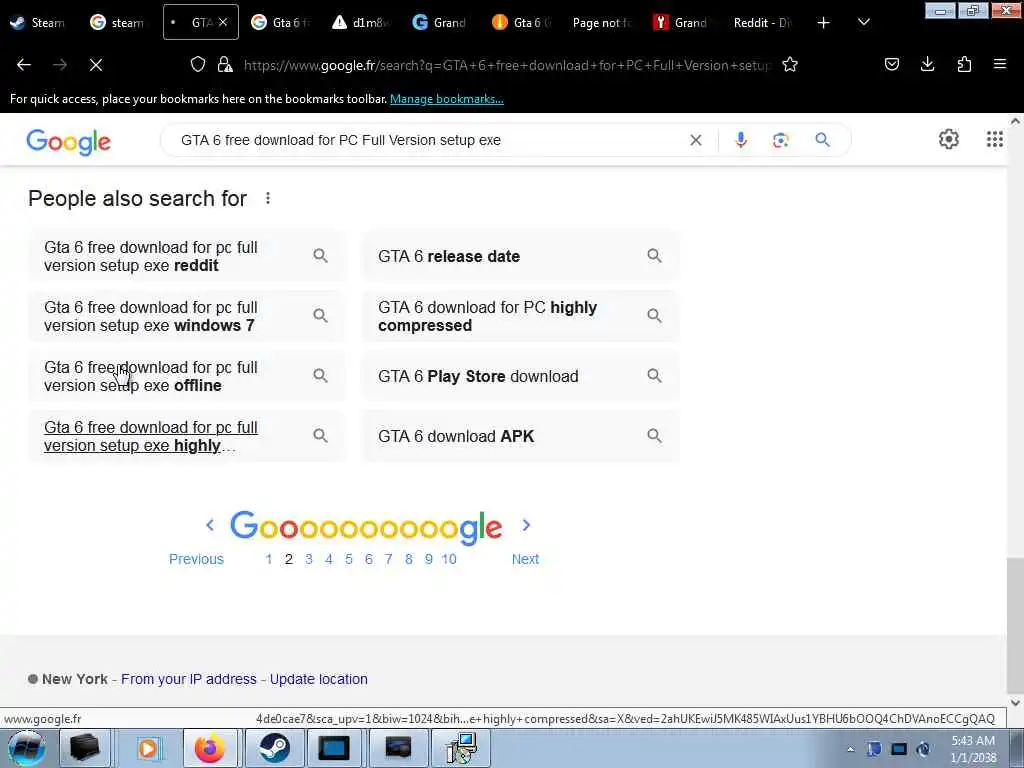Click the pagination left chevron arrow

tap(210, 525)
